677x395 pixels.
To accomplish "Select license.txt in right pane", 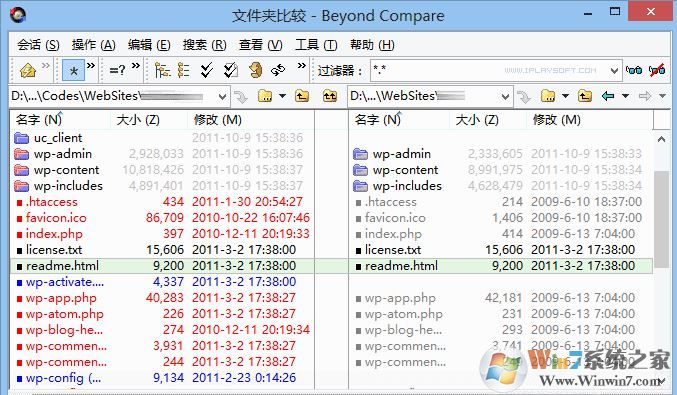I will [393, 250].
